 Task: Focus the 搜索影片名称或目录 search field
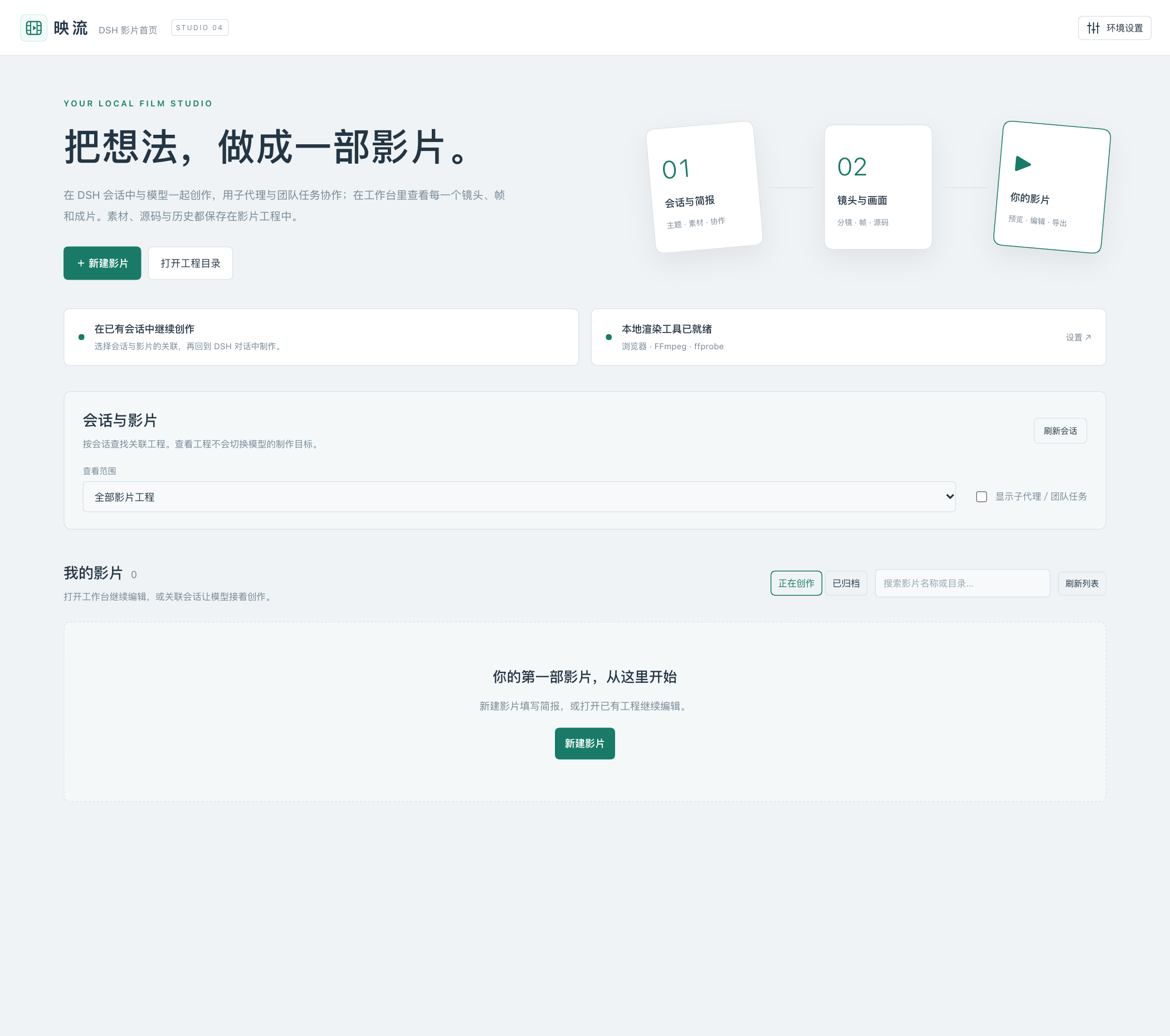[x=963, y=583]
